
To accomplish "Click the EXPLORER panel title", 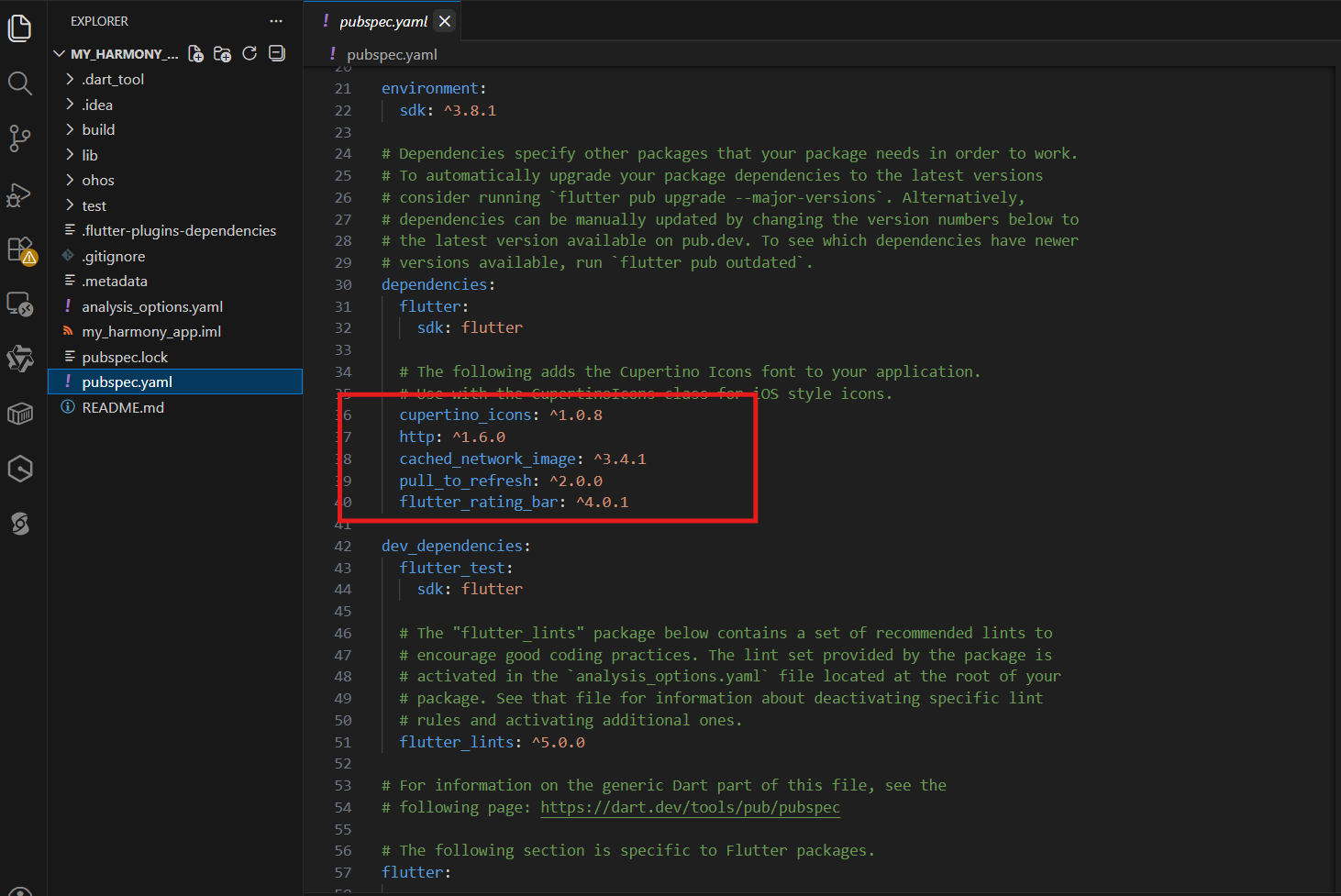I will (99, 21).
